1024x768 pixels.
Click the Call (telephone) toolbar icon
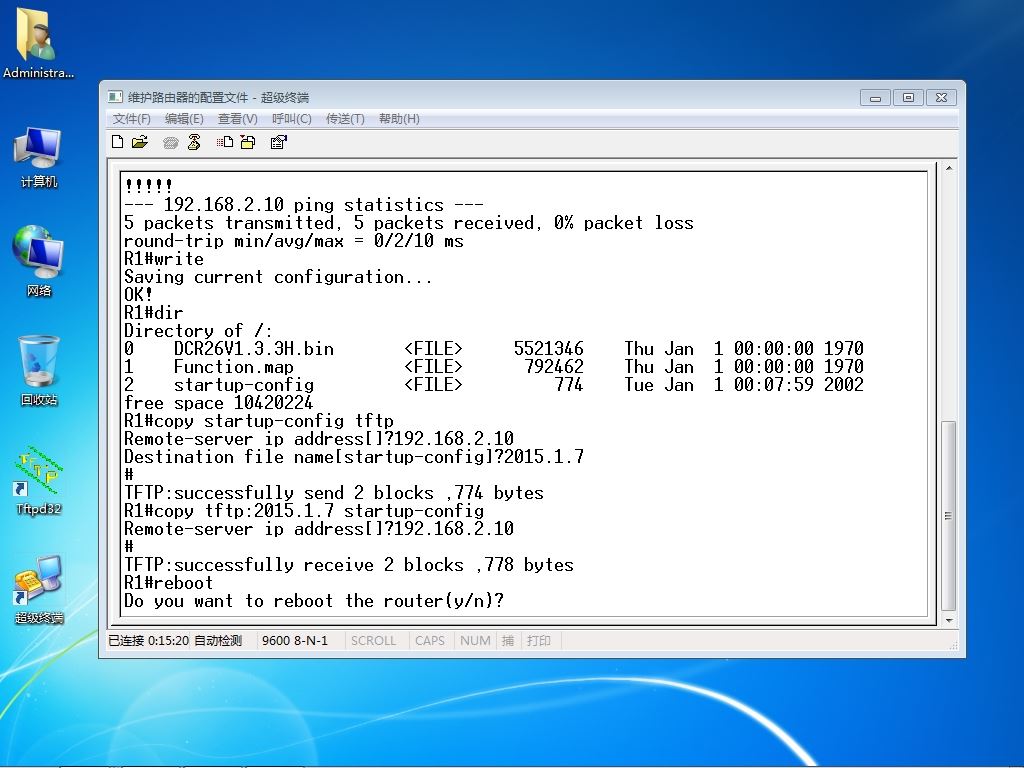(x=171, y=142)
